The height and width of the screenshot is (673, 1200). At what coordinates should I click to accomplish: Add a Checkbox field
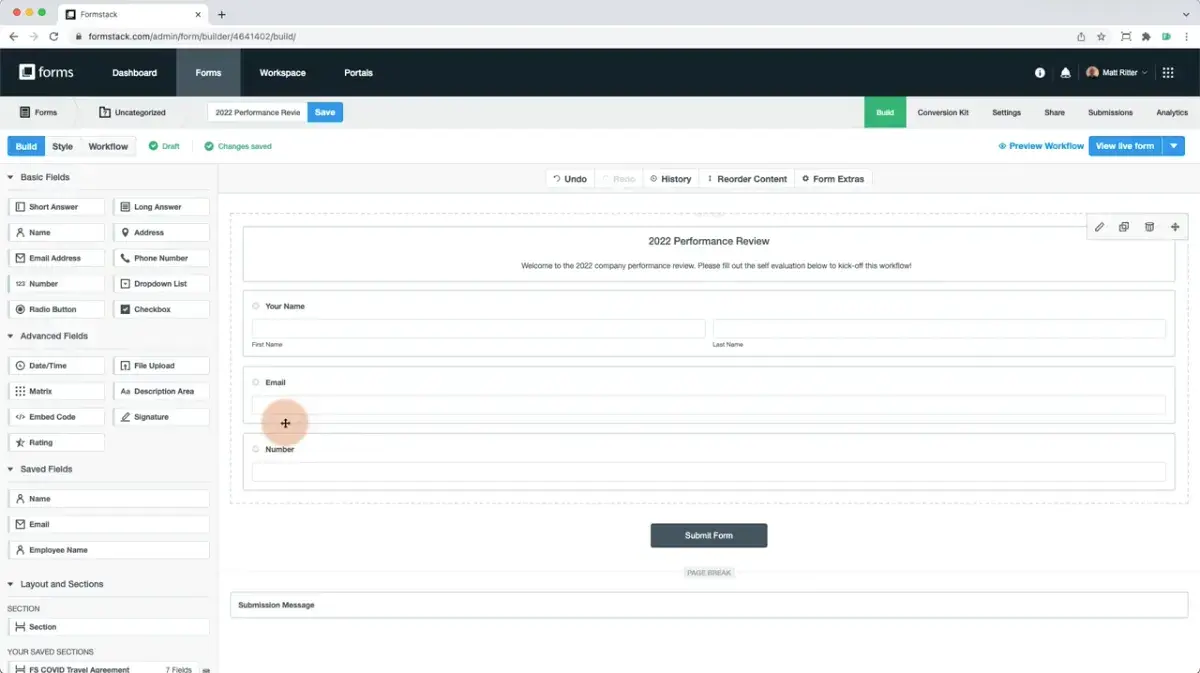tap(161, 309)
